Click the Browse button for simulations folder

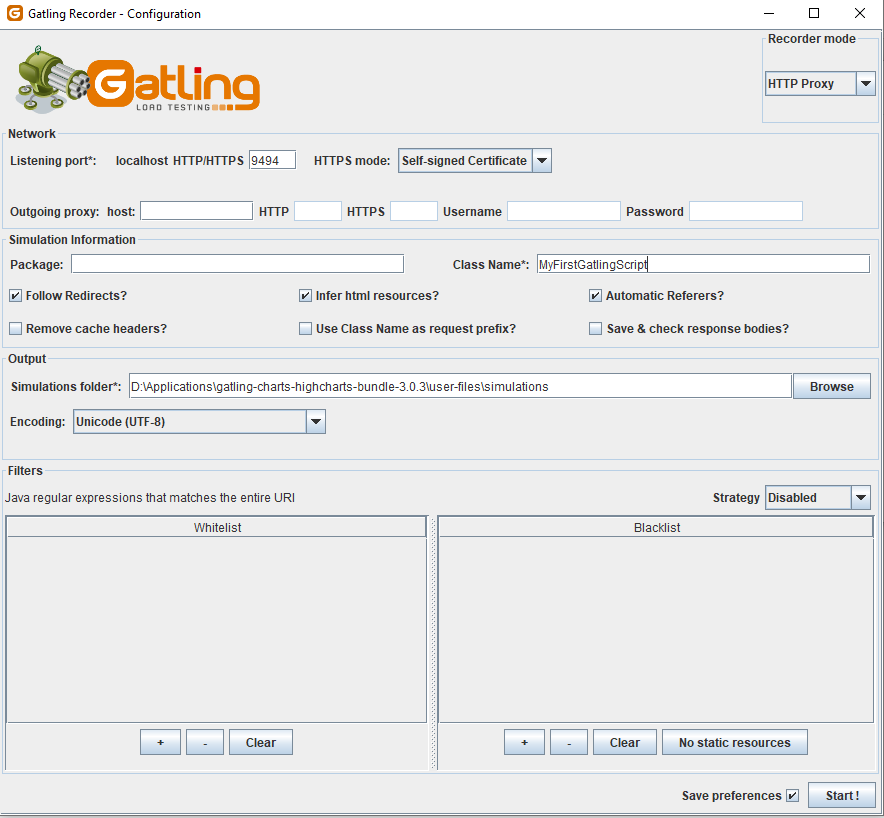(832, 387)
